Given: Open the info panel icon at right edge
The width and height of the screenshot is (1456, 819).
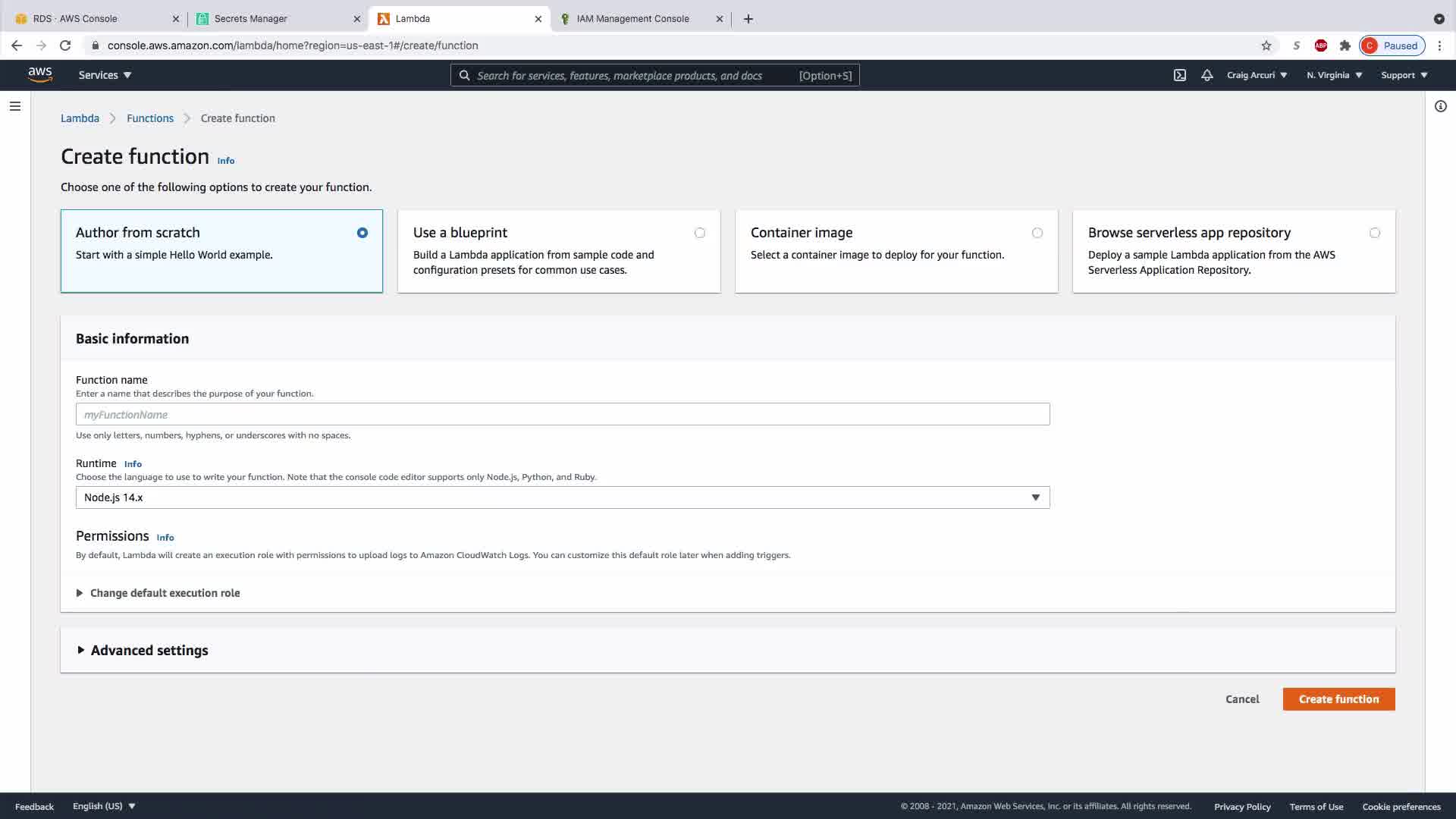Looking at the screenshot, I should pyautogui.click(x=1441, y=106).
